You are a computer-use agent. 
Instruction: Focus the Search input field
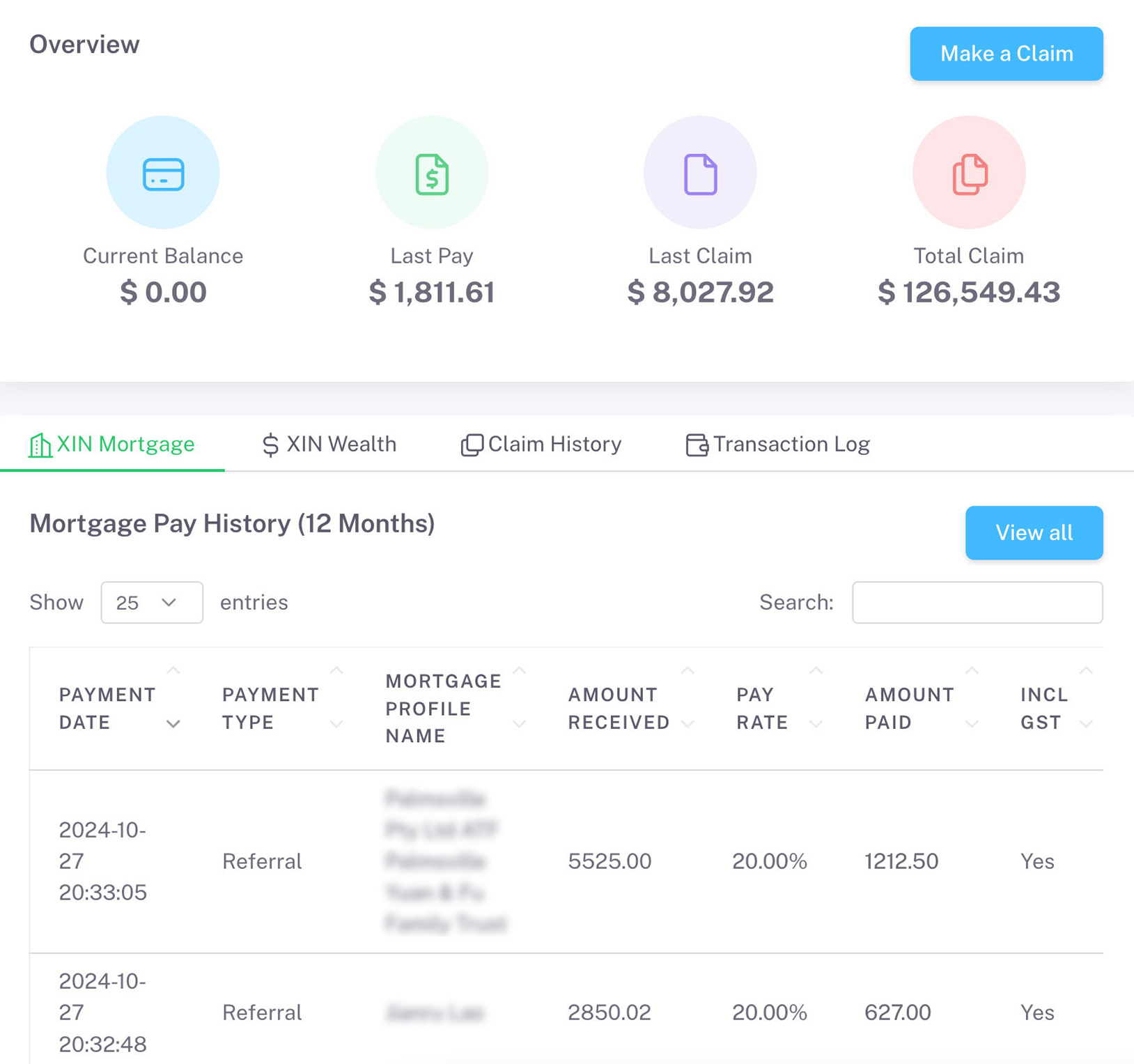click(x=977, y=602)
